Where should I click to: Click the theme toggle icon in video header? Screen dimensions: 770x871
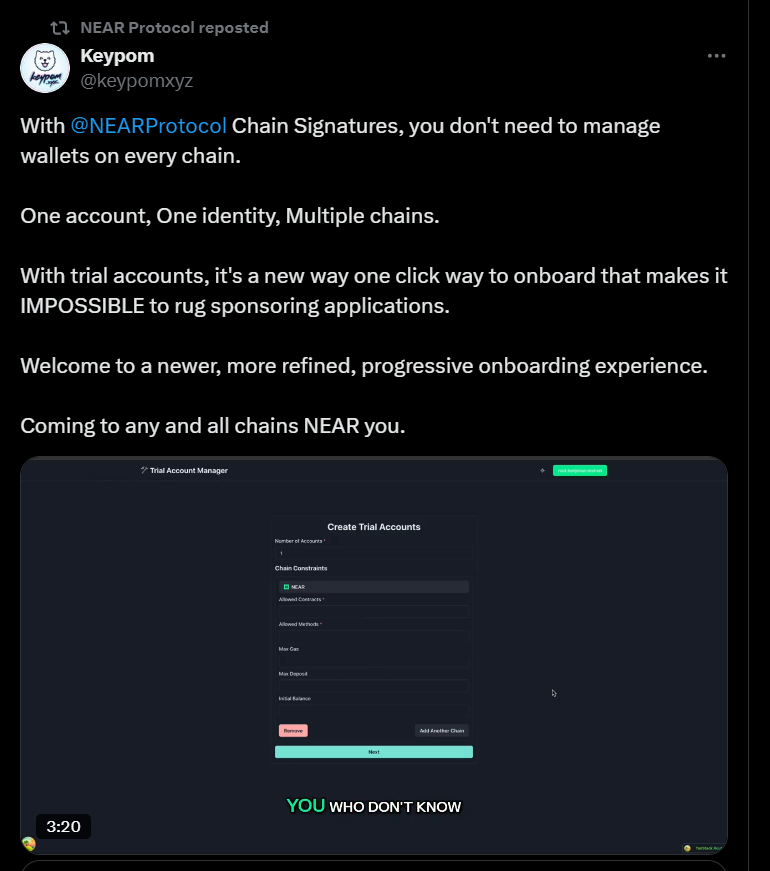coord(542,470)
